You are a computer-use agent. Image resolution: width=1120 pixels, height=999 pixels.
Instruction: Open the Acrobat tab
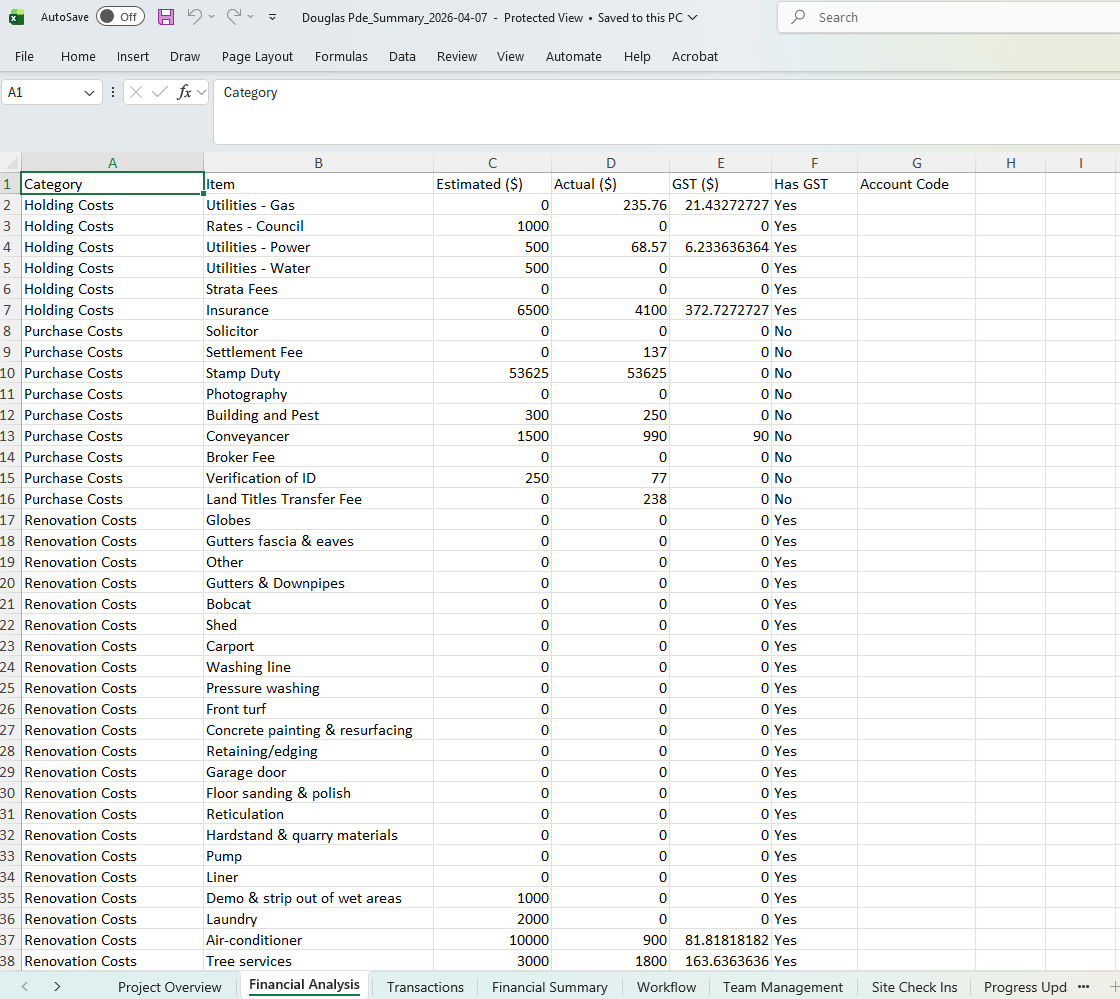click(x=695, y=56)
